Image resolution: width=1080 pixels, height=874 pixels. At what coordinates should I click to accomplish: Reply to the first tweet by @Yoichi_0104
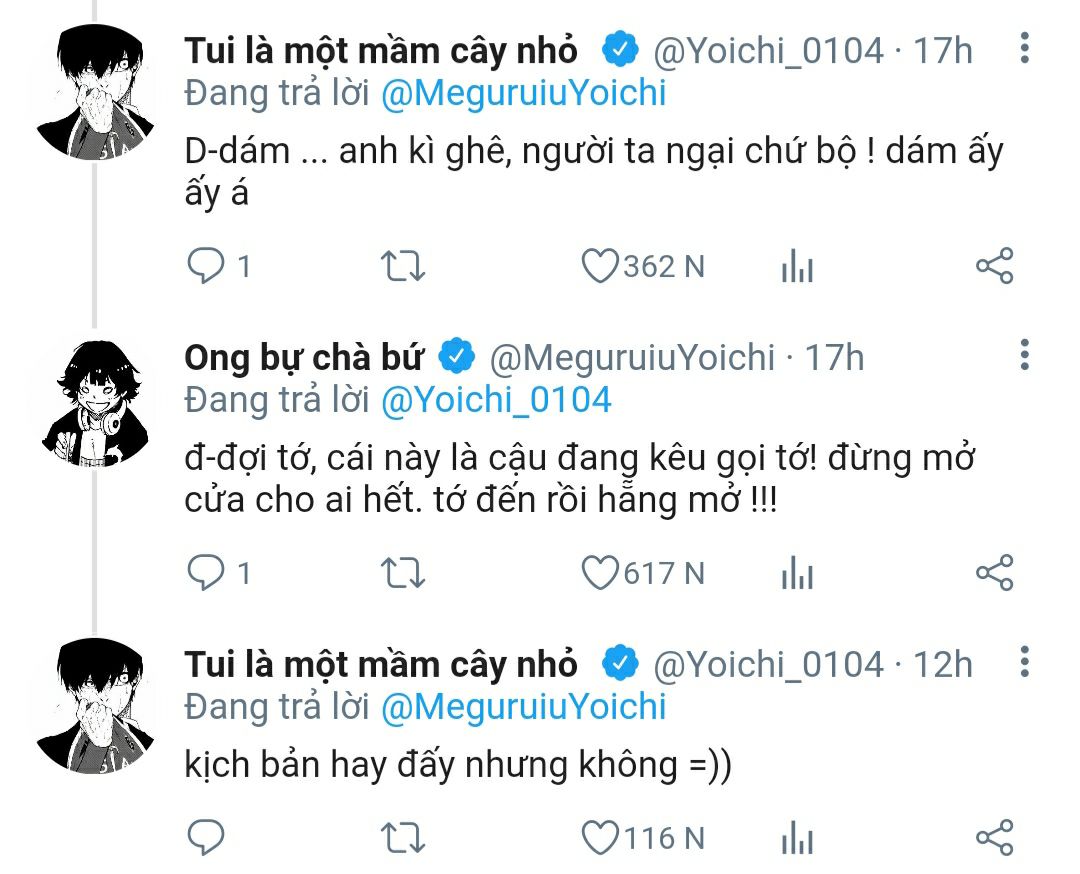click(x=207, y=266)
